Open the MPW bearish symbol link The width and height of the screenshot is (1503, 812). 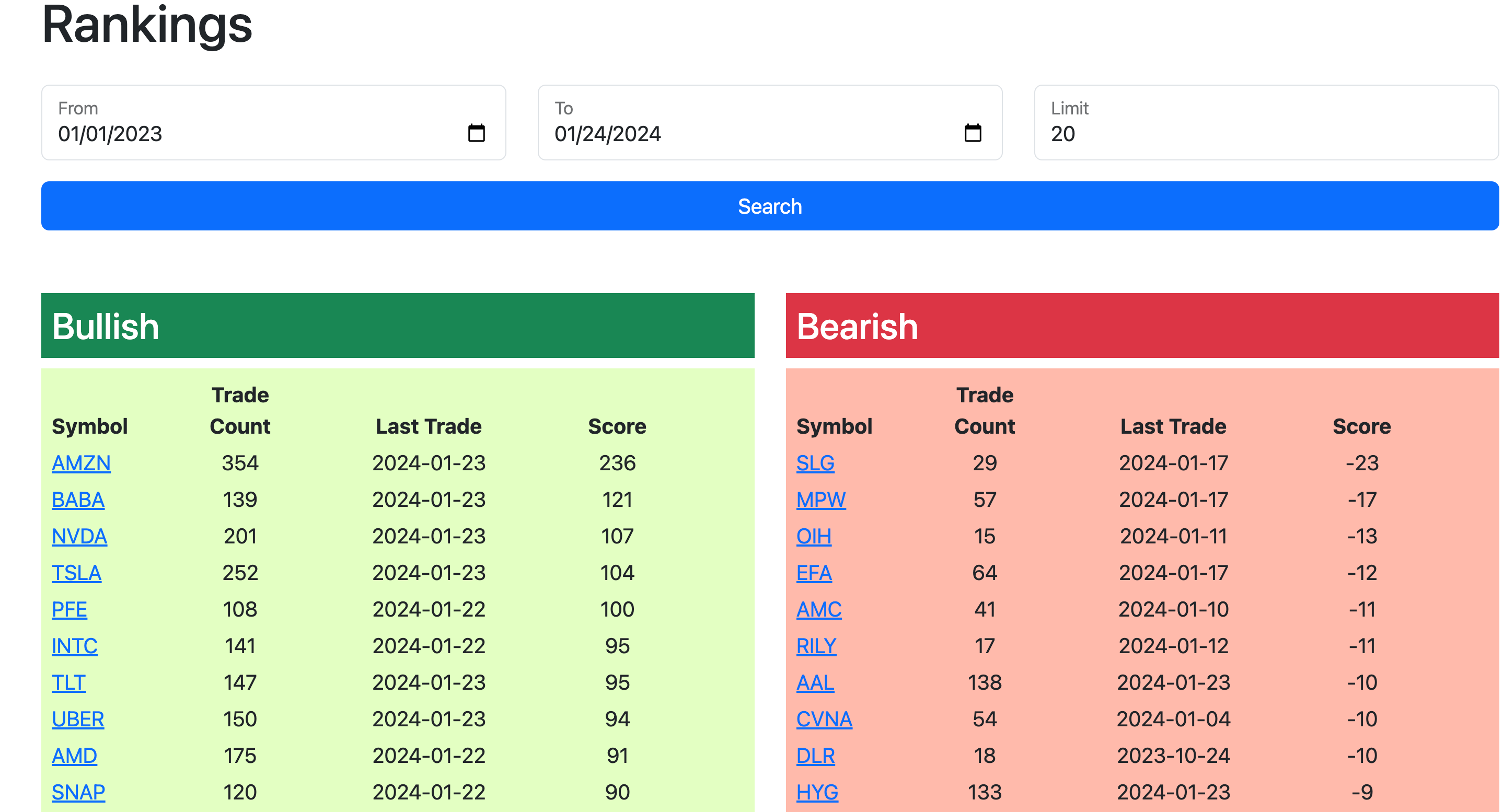click(x=822, y=500)
